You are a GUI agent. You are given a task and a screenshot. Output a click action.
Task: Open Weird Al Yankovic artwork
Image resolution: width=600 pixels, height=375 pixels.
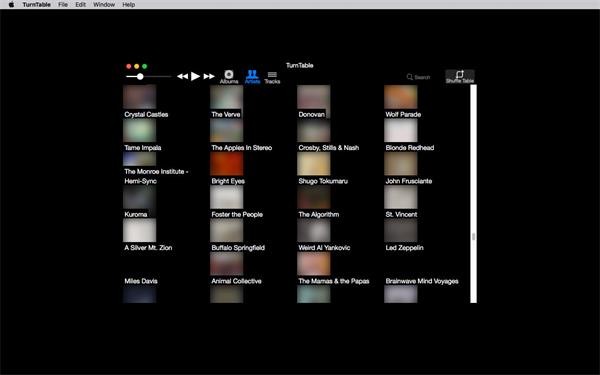click(x=314, y=230)
